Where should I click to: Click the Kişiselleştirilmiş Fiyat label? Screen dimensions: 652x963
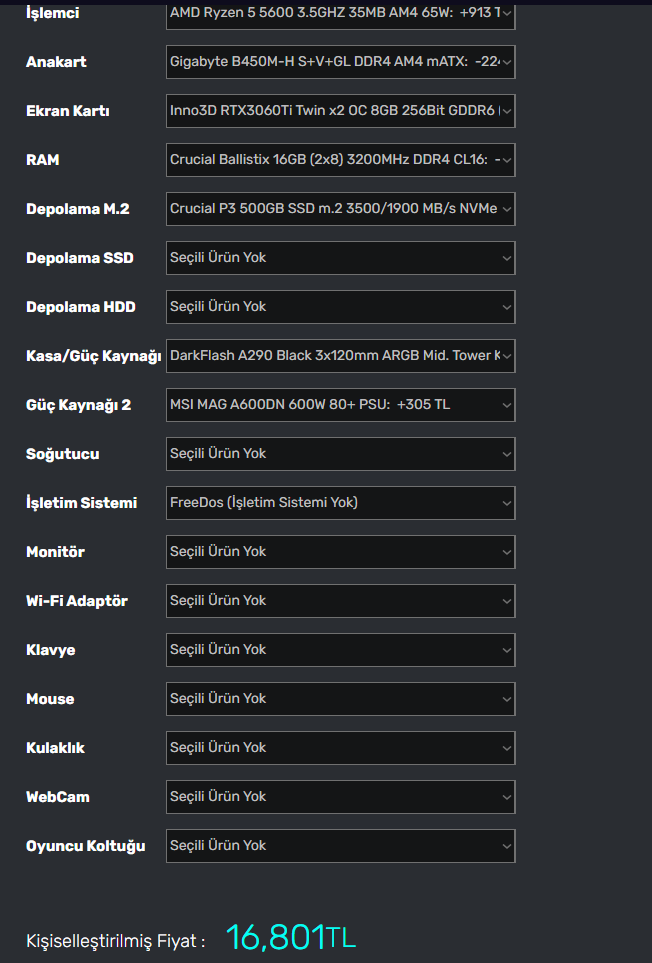coord(116,941)
